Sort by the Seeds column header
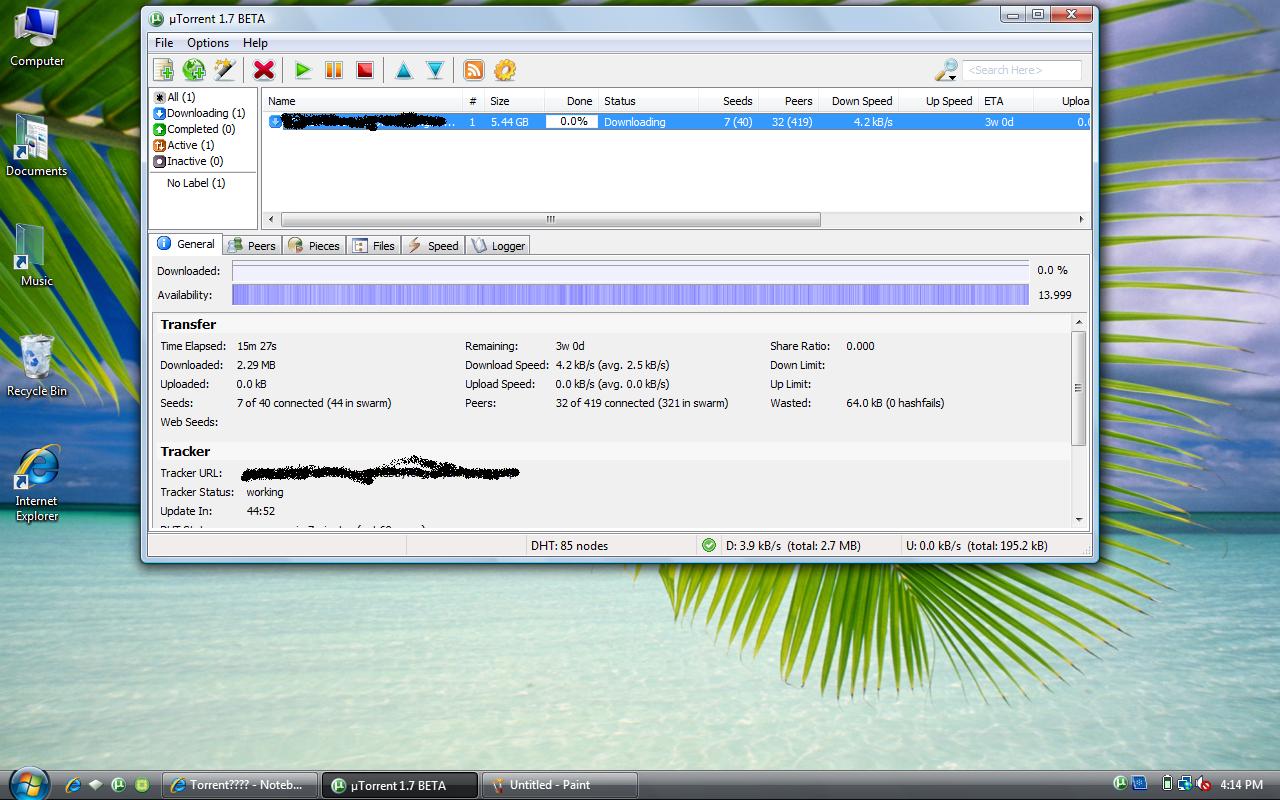1280x800 pixels. click(729, 101)
